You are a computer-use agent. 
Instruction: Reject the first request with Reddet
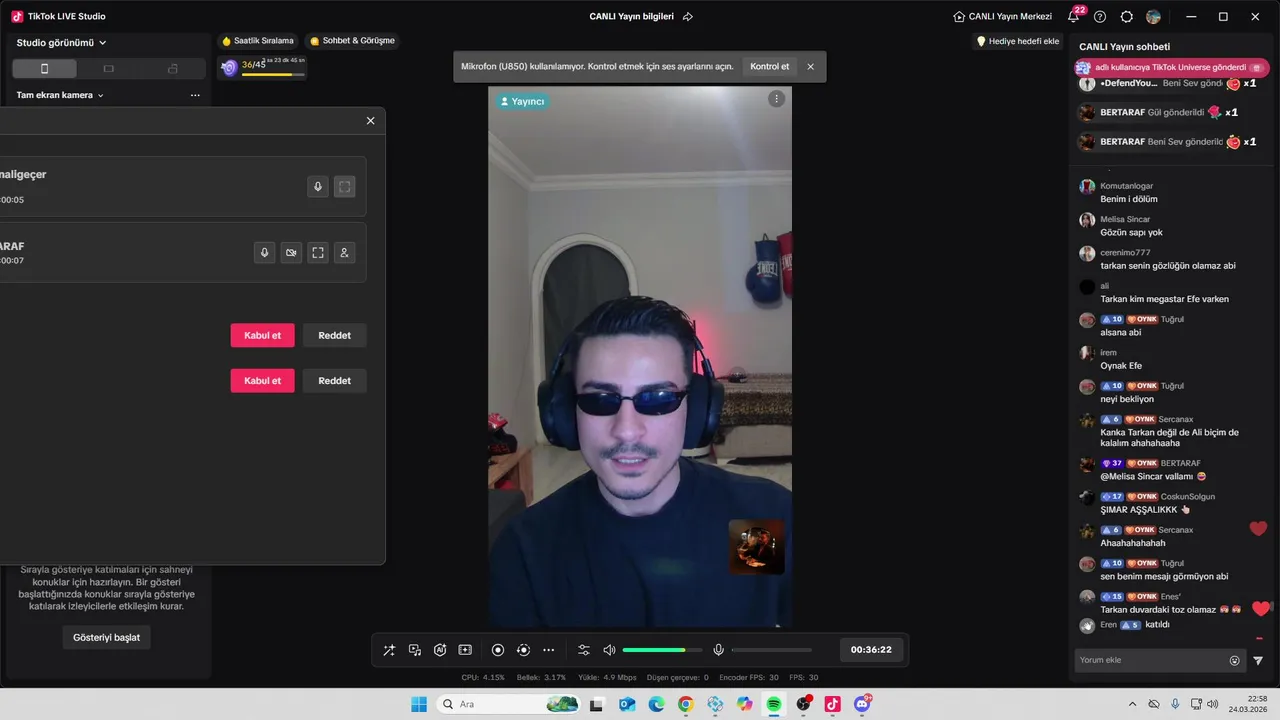click(x=334, y=335)
